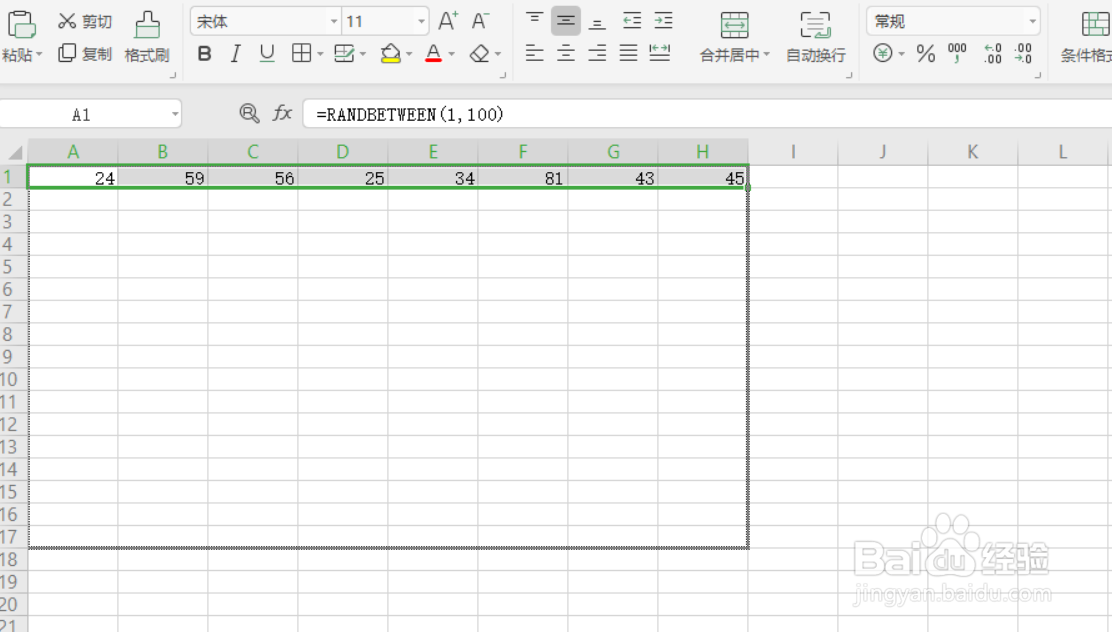Apply cell borders icon

pyautogui.click(x=301, y=53)
